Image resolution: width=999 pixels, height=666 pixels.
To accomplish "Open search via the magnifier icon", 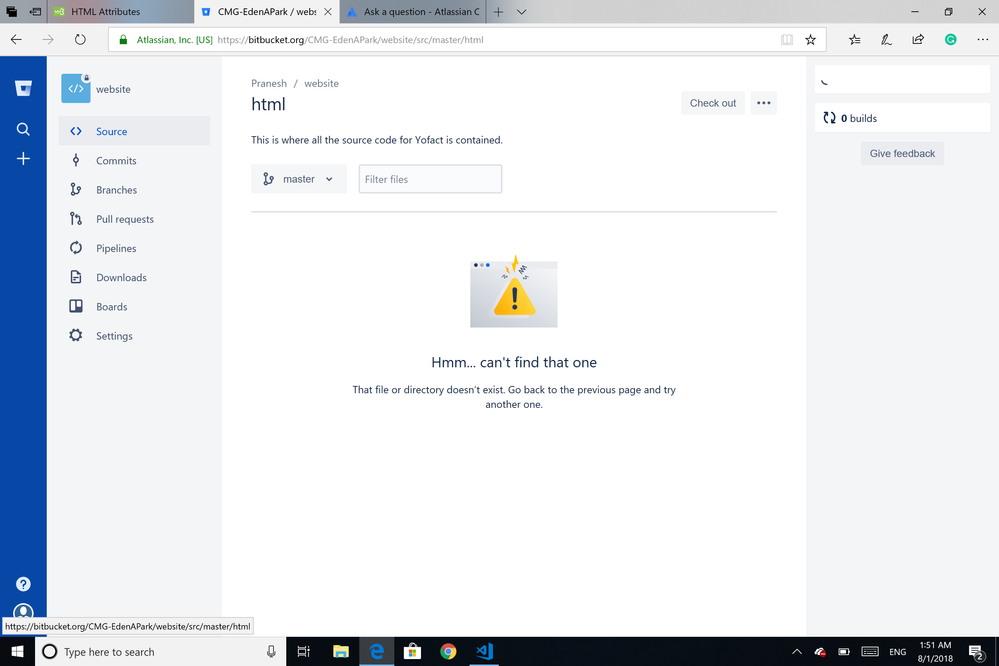I will pos(23,129).
